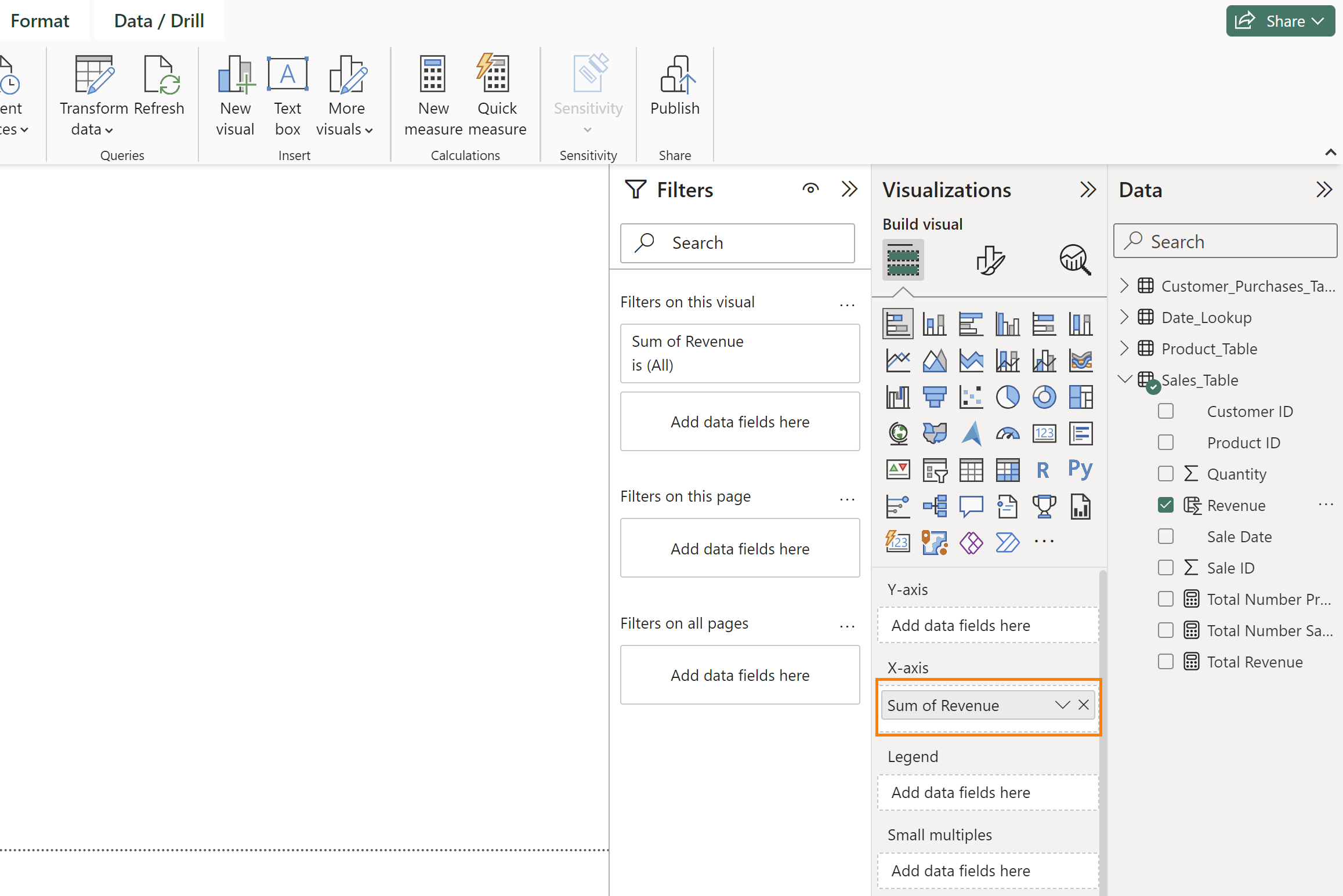Screen dimensions: 1343x896
Task: Select the pie chart visual icon
Action: click(1007, 397)
